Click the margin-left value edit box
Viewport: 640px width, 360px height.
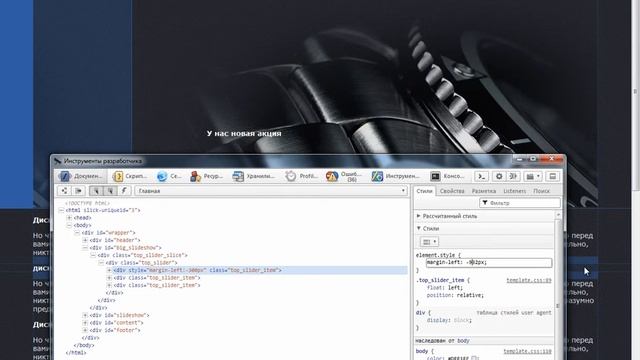click(489, 262)
